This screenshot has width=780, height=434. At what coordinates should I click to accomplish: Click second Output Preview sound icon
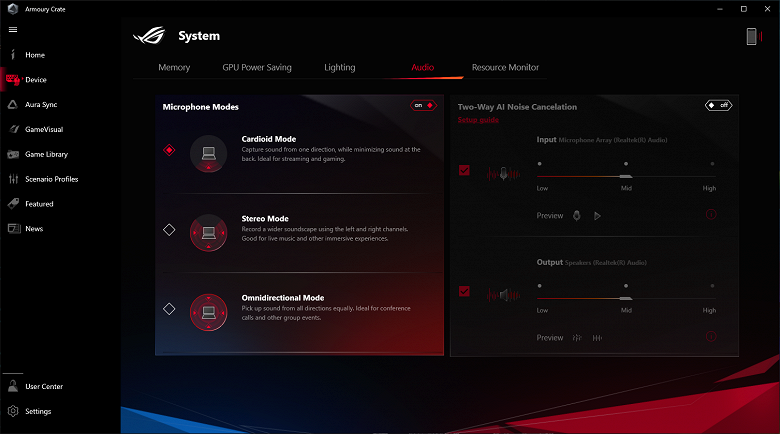pos(597,338)
